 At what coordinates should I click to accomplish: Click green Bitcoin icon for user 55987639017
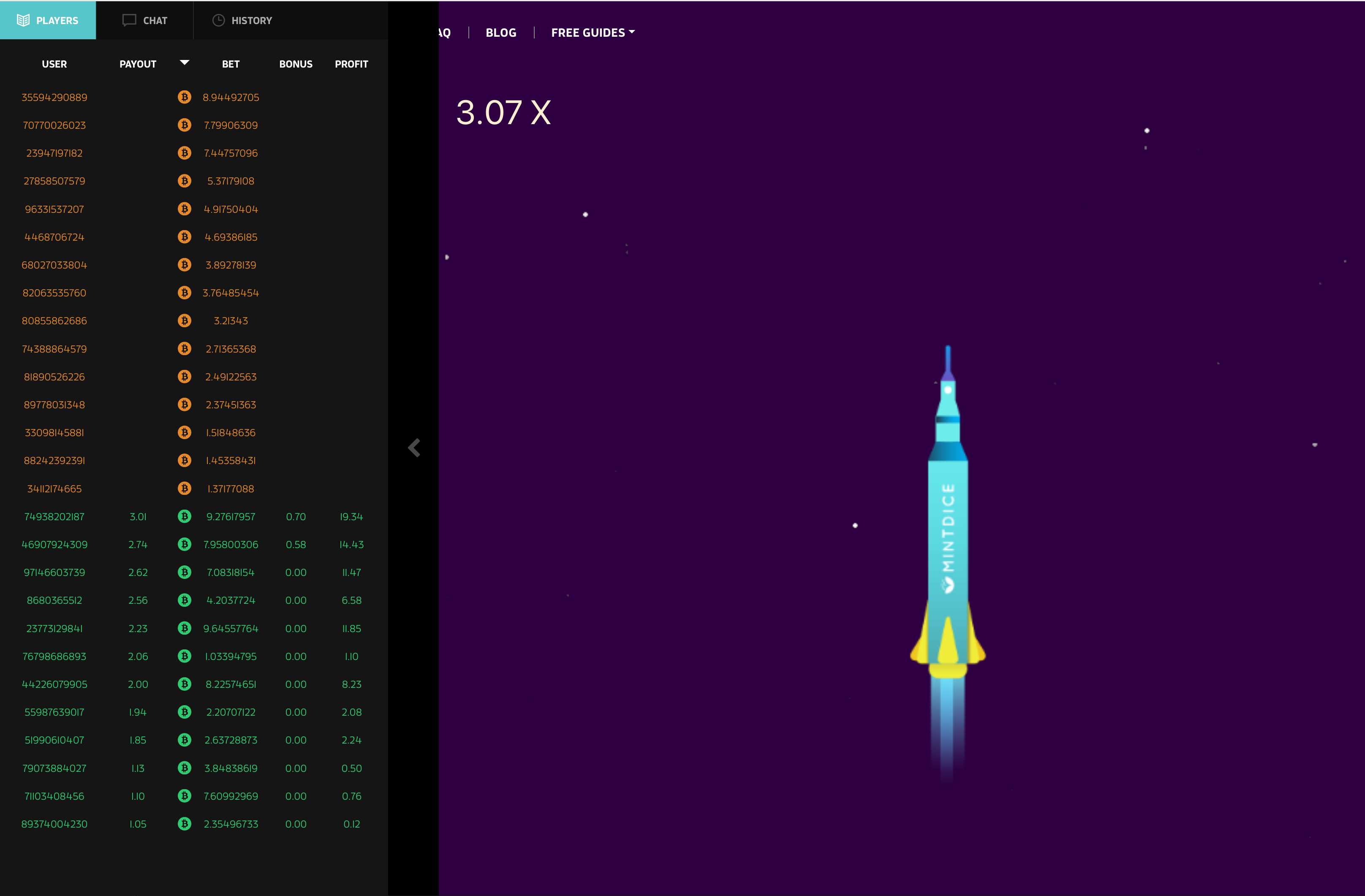[184, 712]
